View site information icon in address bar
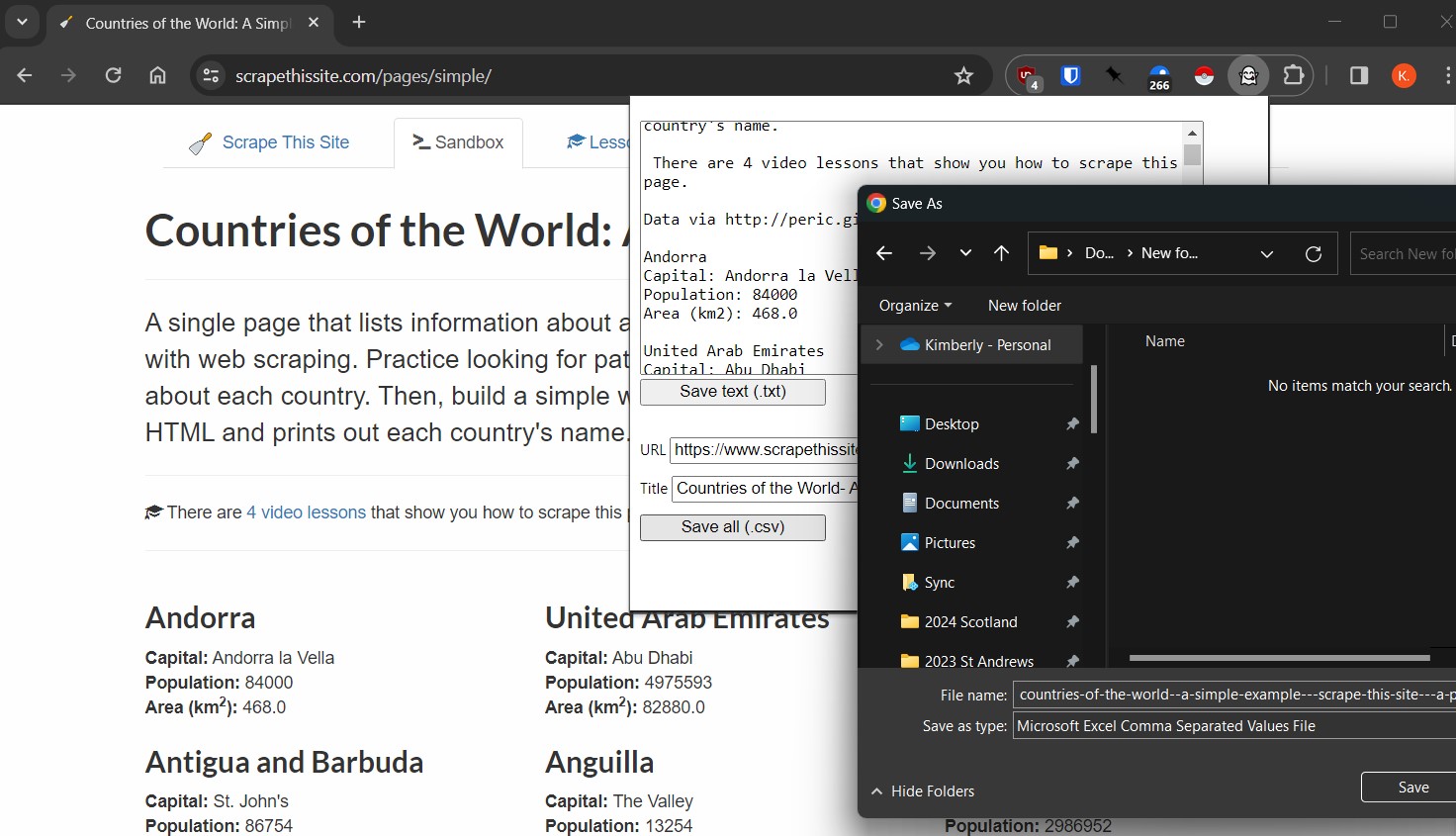1456x836 pixels. click(x=211, y=75)
